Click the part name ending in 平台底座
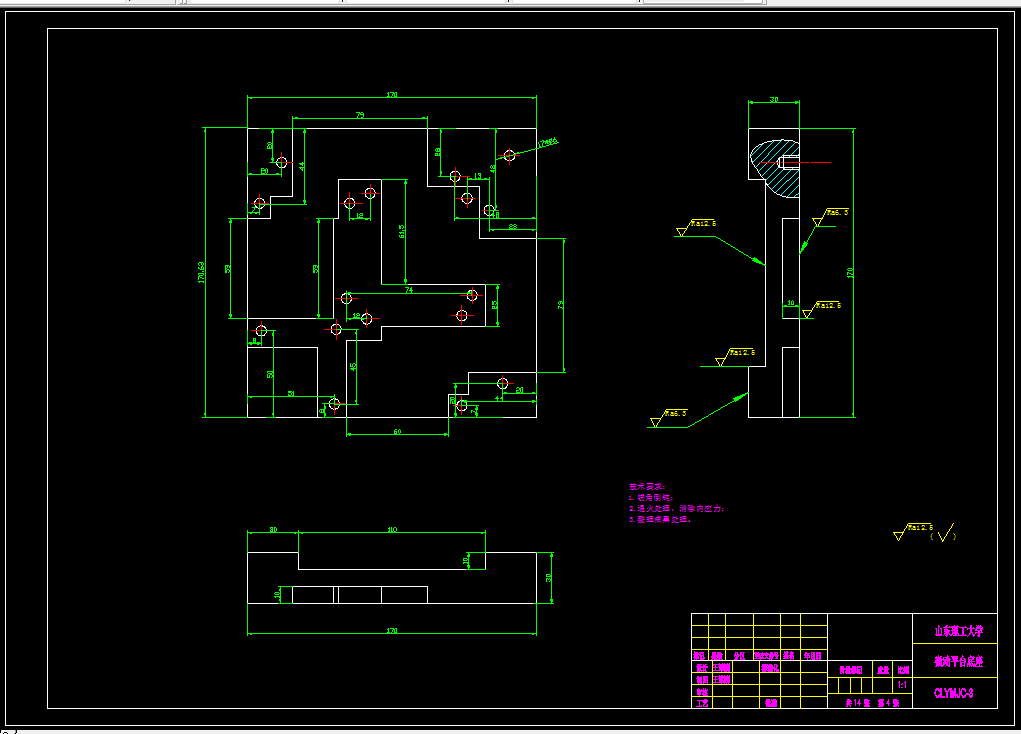Viewport: 1021px width, 734px height. (x=958, y=662)
